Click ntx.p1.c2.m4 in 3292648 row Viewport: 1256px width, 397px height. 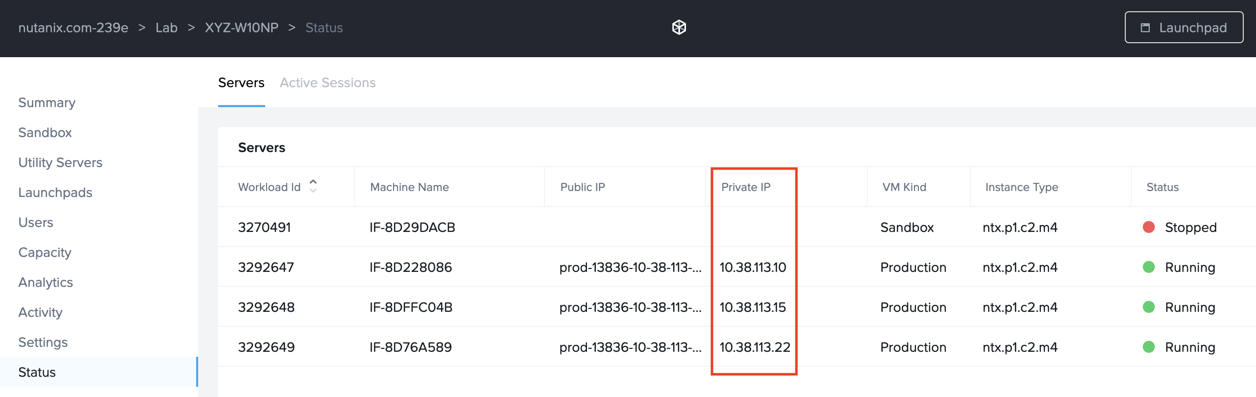pos(1020,307)
